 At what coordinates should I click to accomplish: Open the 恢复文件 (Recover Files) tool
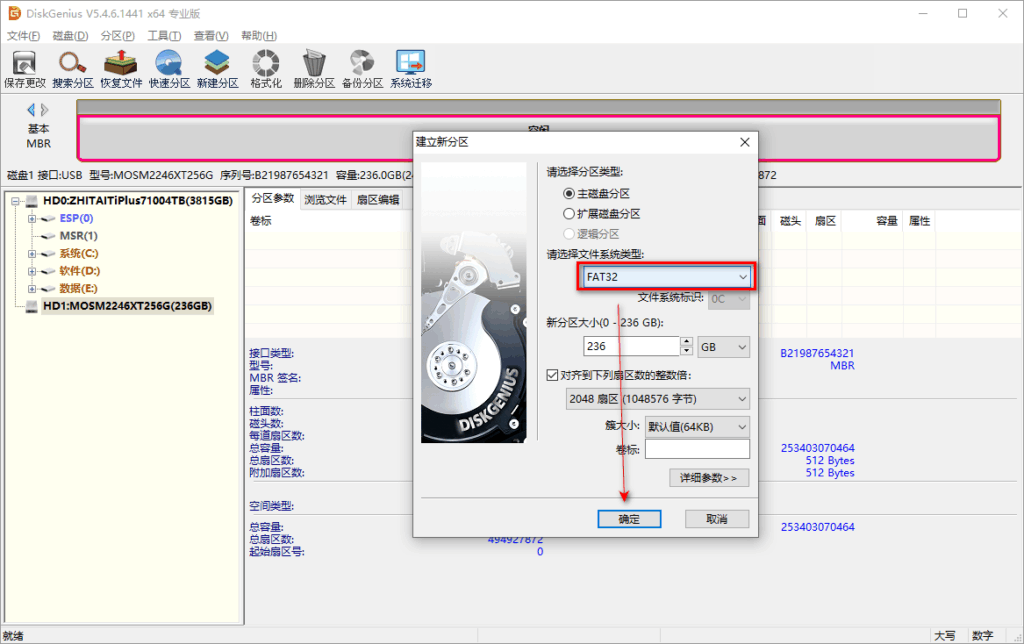coord(120,67)
